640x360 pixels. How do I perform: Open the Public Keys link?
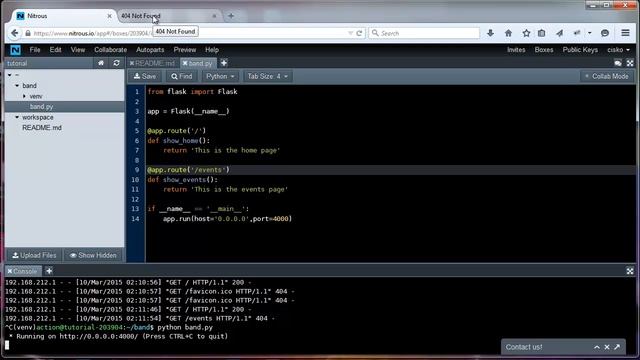tap(580, 50)
